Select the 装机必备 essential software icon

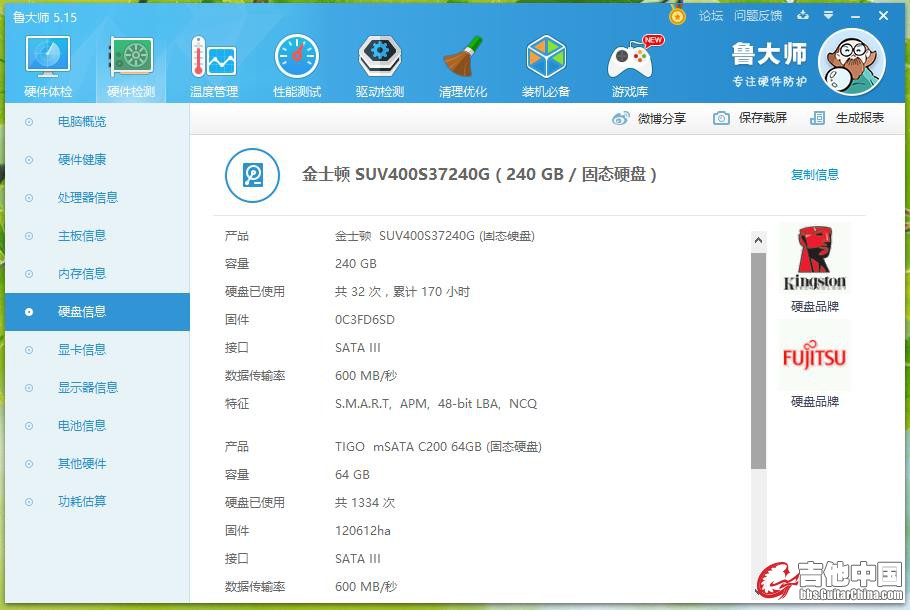coord(546,60)
